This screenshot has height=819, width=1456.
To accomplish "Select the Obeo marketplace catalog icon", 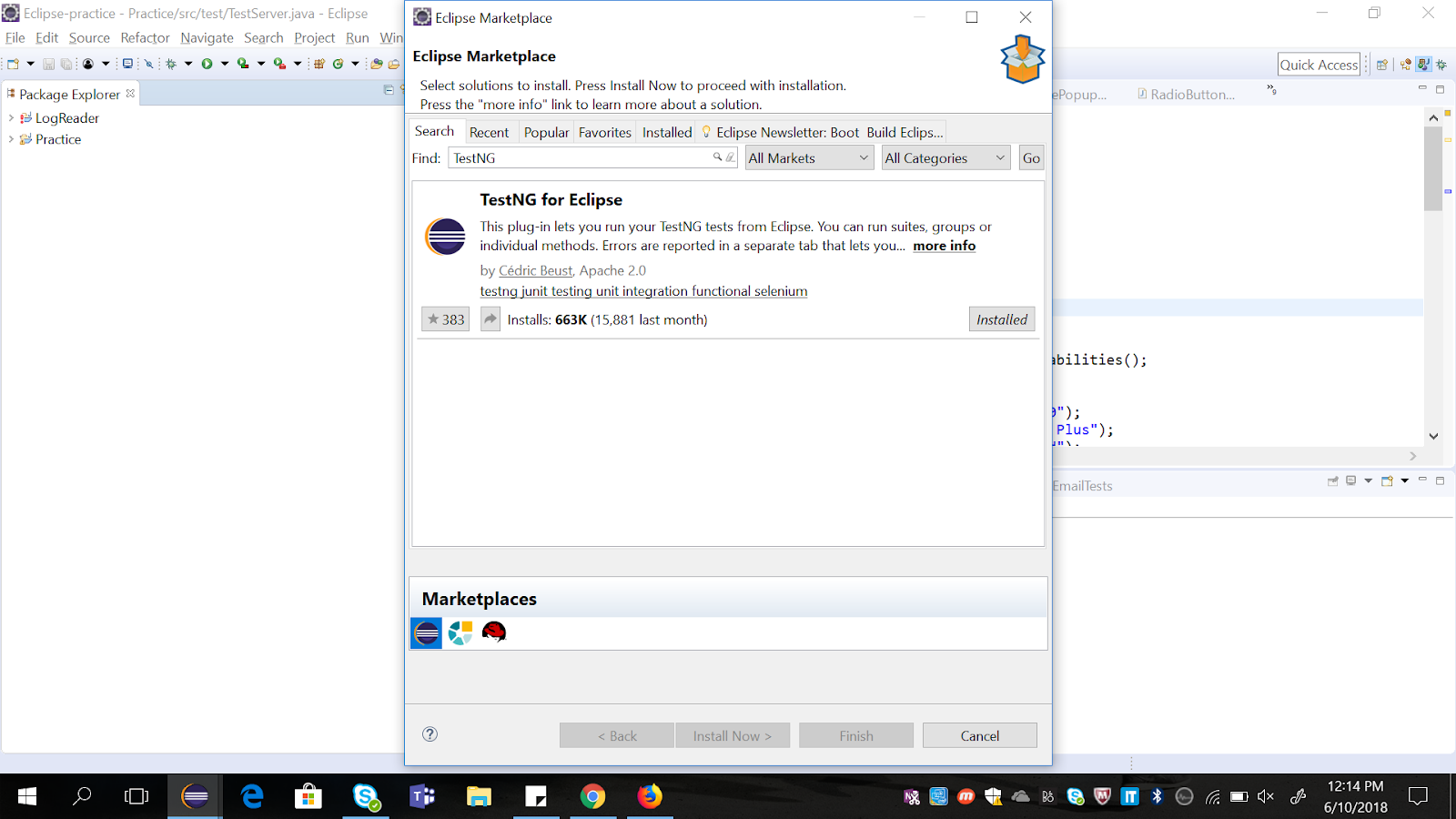I will pos(460,632).
